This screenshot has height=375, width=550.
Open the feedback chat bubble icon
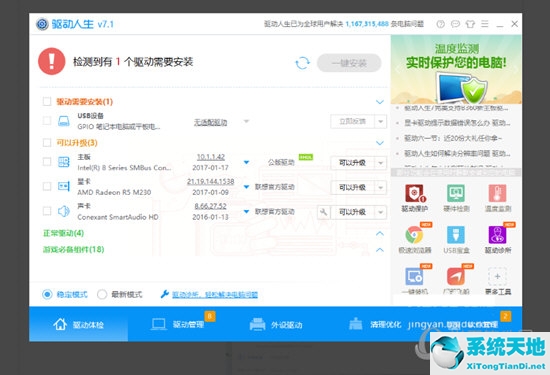[x=455, y=24]
